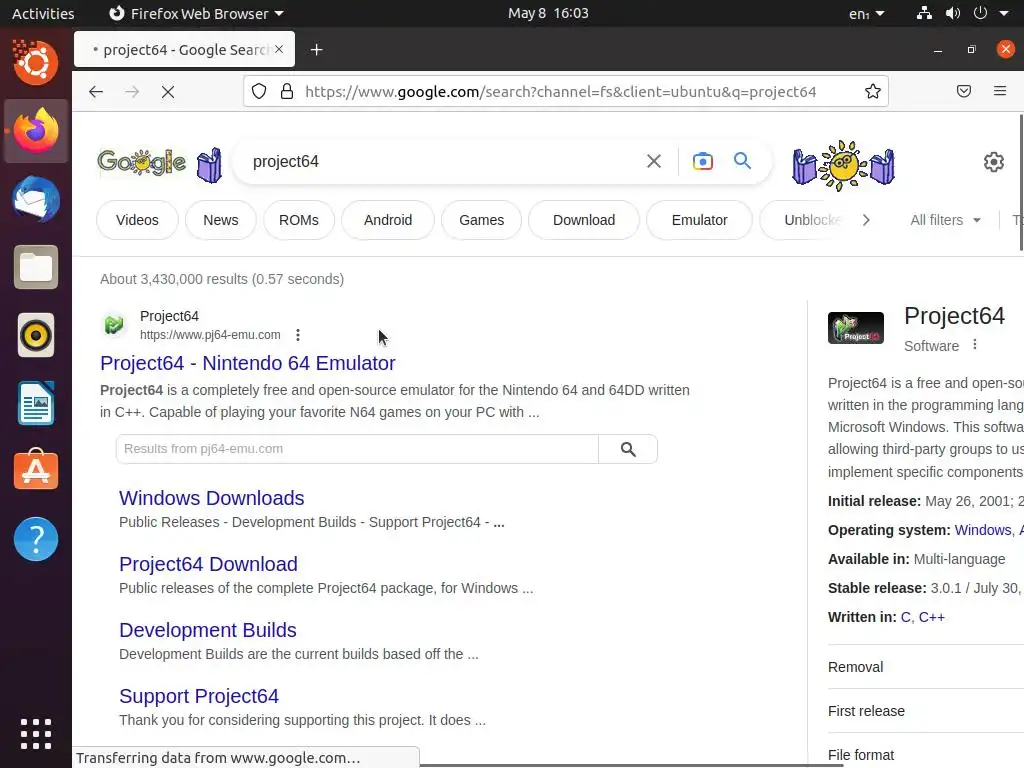Open the en input language dropdown
Image resolution: width=1024 pixels, height=768 pixels.
tap(867, 14)
